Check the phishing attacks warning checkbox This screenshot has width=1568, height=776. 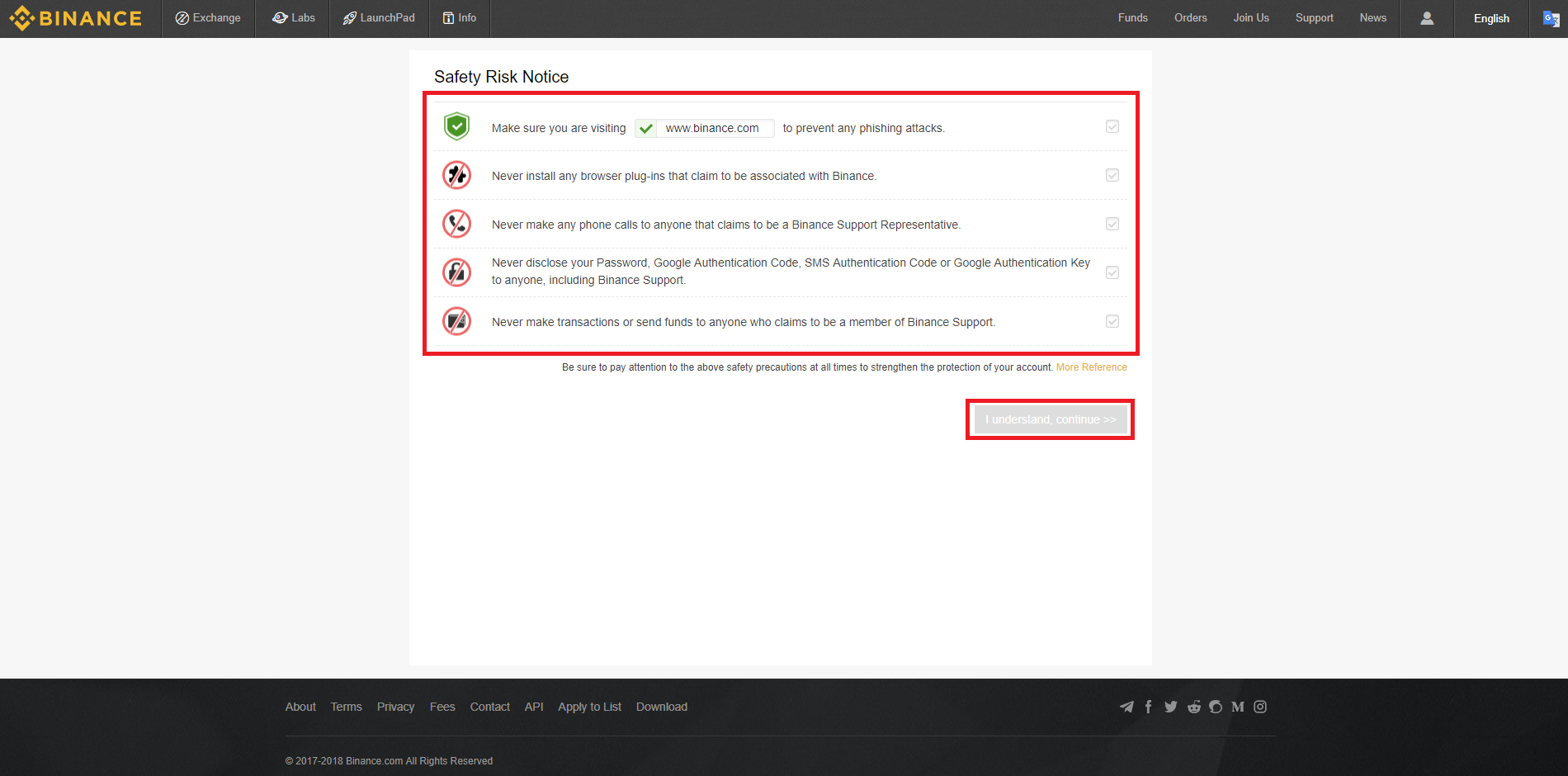point(1112,127)
